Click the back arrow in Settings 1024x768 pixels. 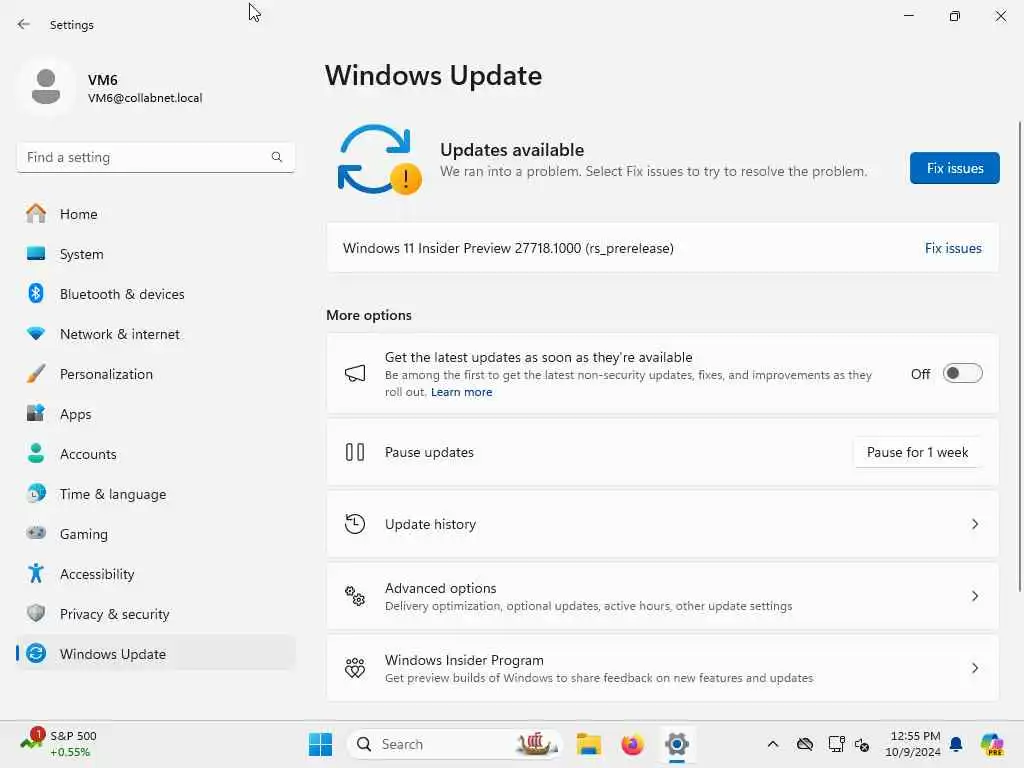click(x=24, y=24)
